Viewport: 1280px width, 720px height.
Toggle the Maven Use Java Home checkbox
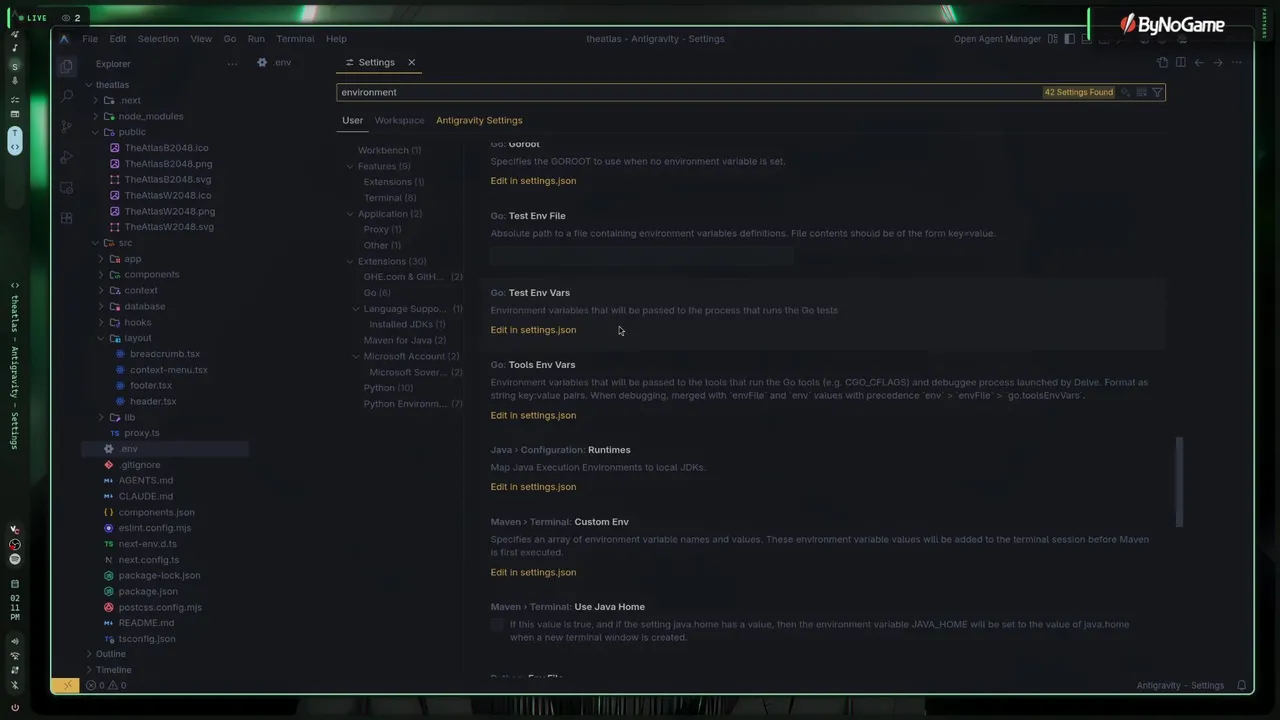497,625
